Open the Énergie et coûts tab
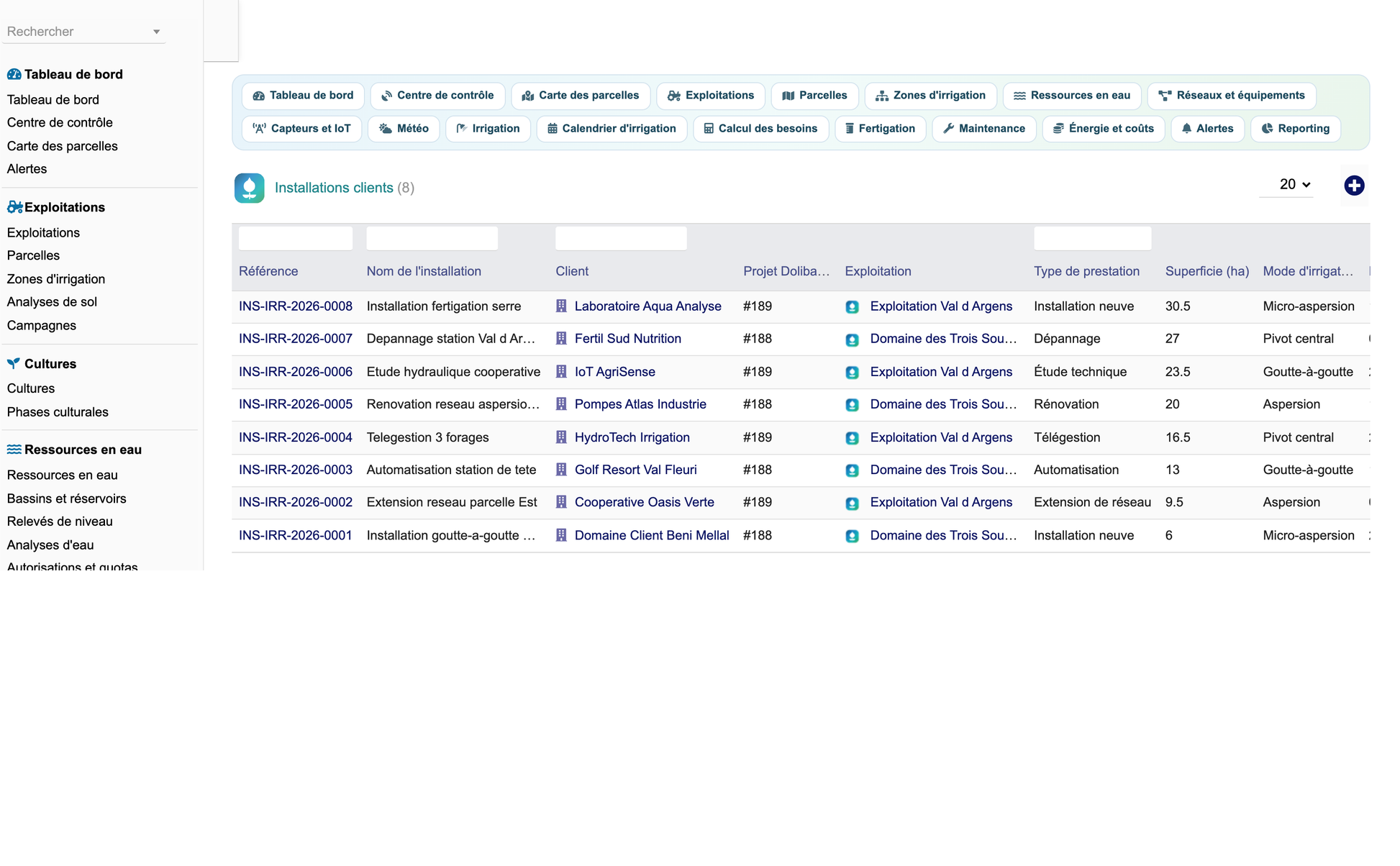This screenshot has width=1400, height=866. tap(1103, 129)
